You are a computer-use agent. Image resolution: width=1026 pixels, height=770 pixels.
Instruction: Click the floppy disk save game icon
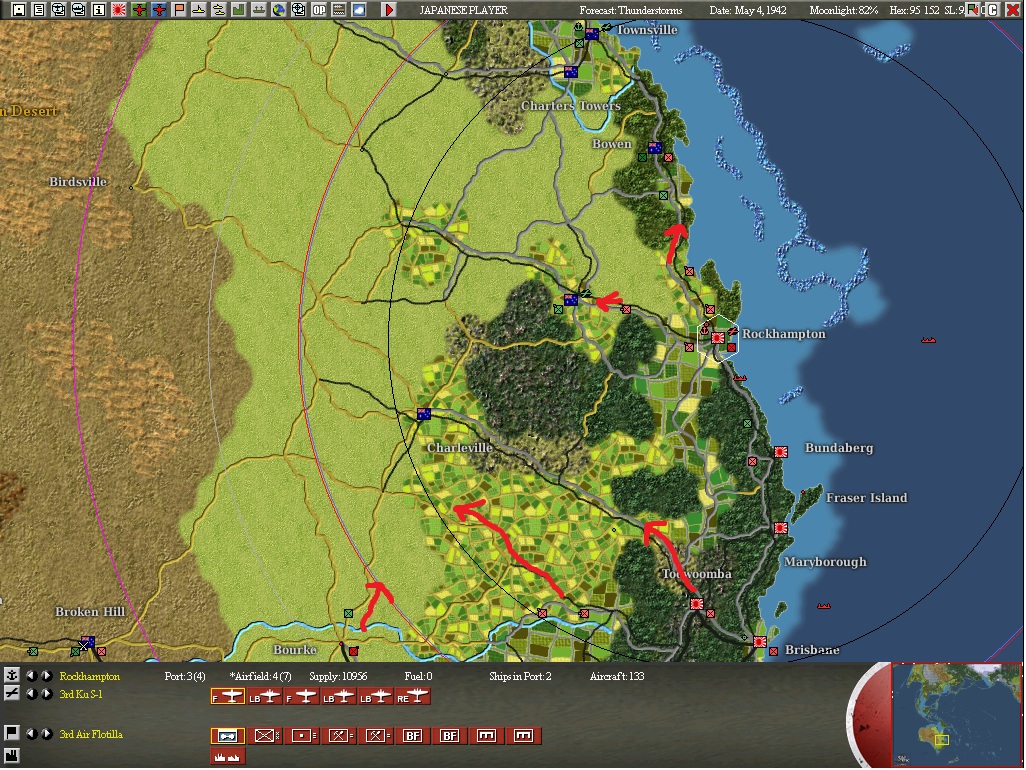[19, 10]
